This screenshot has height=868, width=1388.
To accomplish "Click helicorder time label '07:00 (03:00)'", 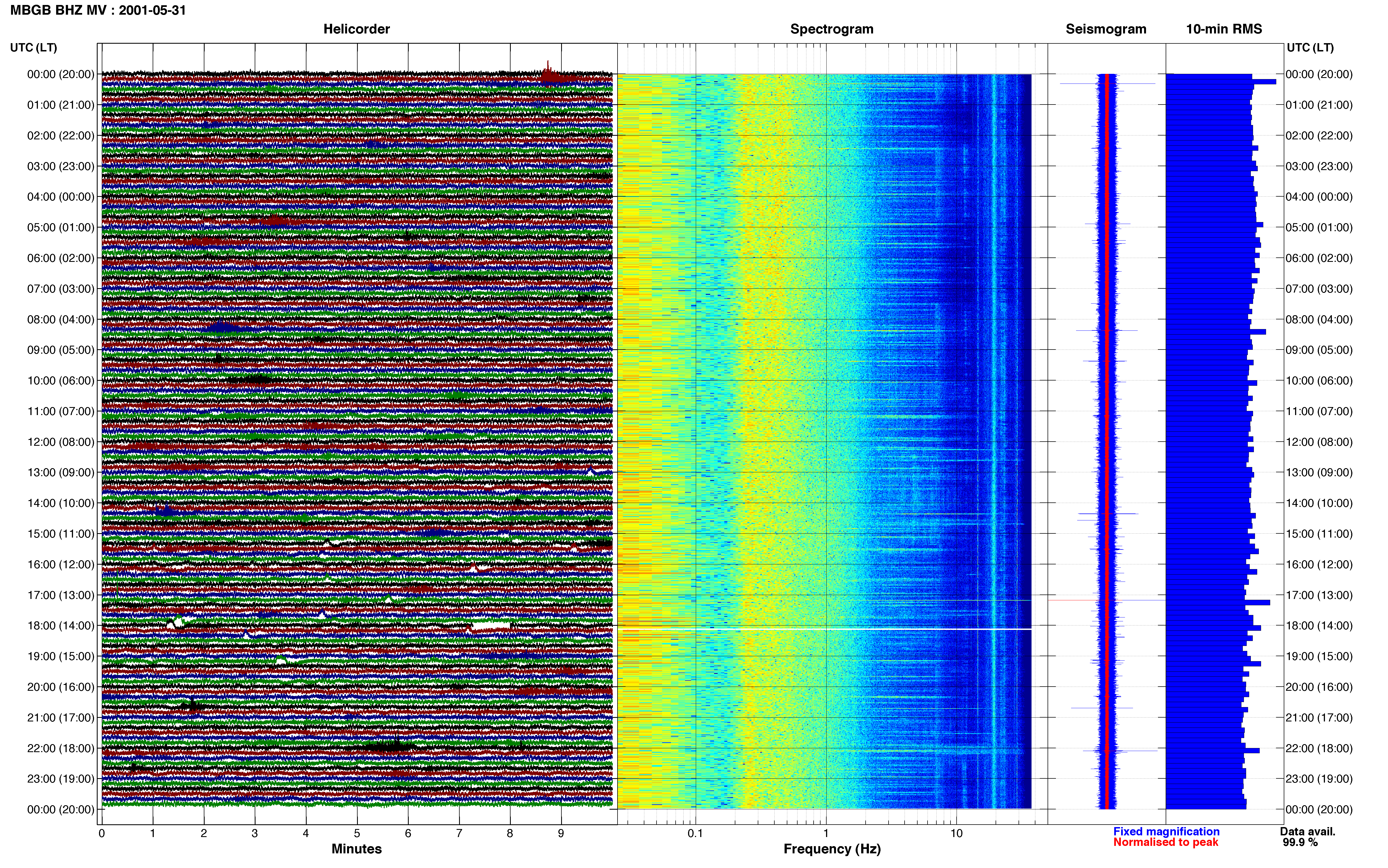I will 61,289.
